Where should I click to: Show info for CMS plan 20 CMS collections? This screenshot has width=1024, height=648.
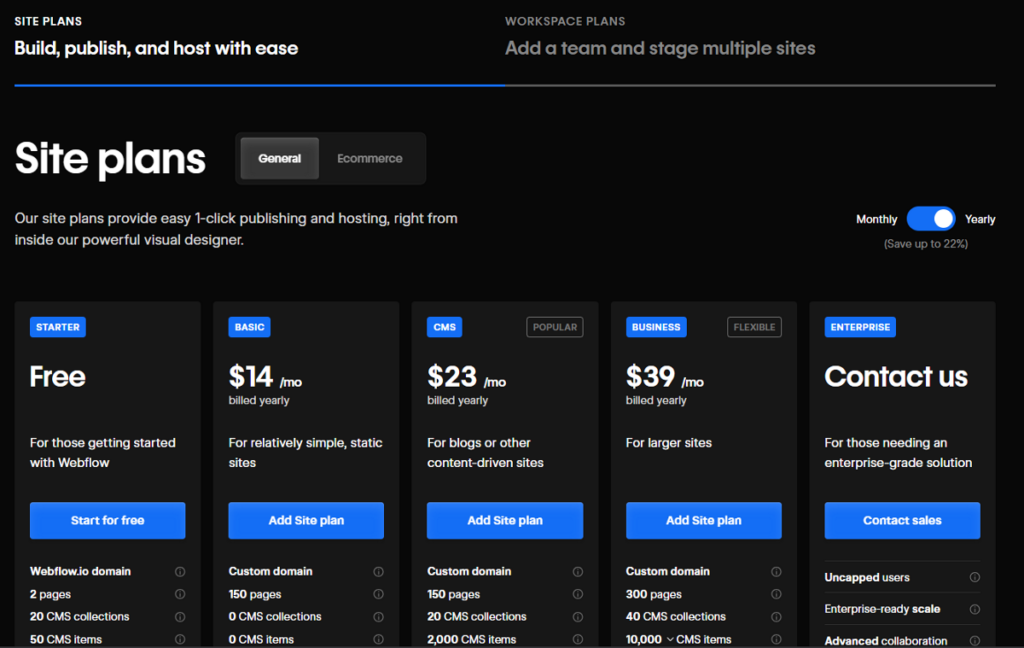577,617
